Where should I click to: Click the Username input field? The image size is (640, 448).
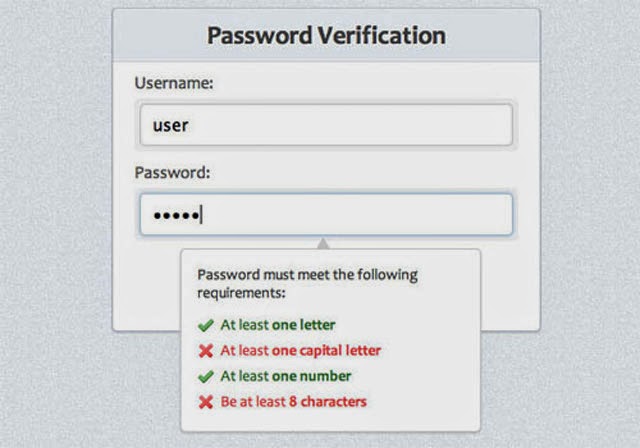tap(326, 125)
